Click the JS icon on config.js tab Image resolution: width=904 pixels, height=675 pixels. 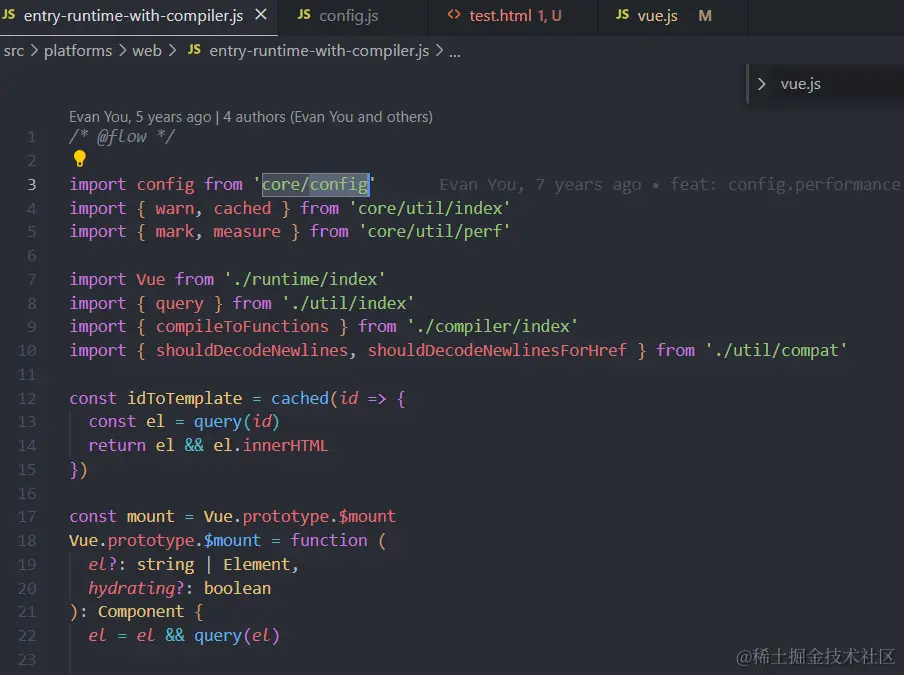(x=304, y=14)
